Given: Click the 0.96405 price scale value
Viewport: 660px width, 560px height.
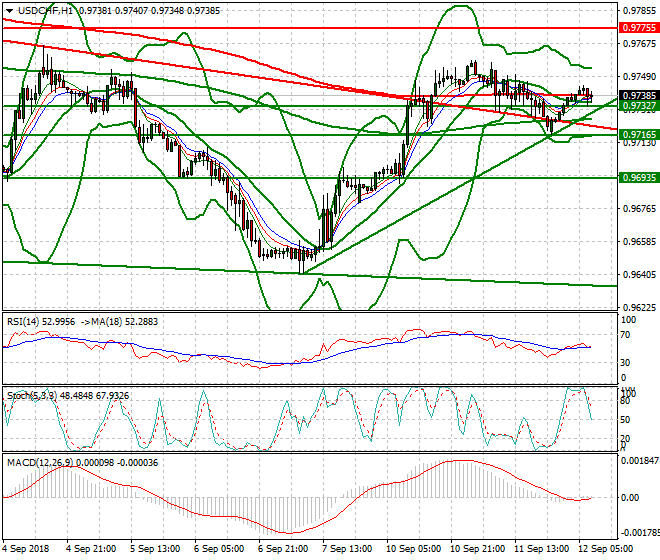Looking at the screenshot, I should click(640, 275).
